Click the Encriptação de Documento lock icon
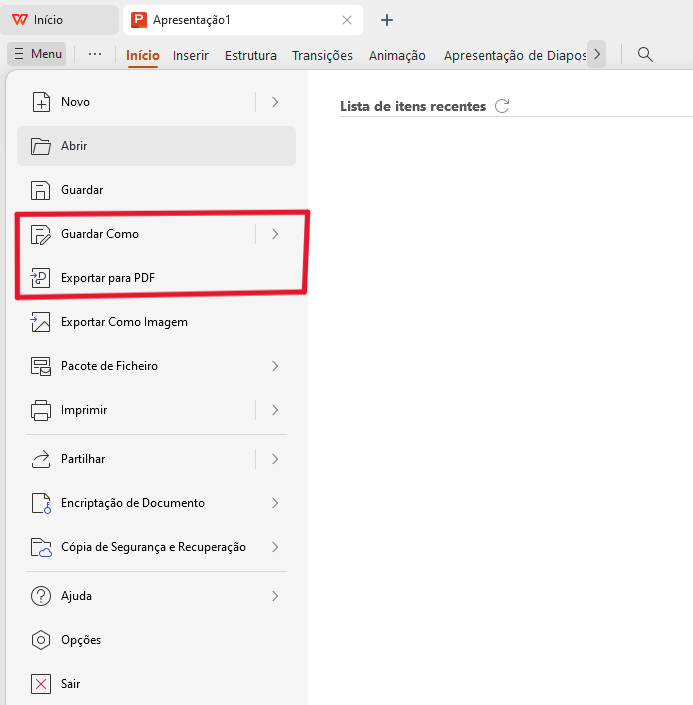The height and width of the screenshot is (705, 693). [x=41, y=503]
